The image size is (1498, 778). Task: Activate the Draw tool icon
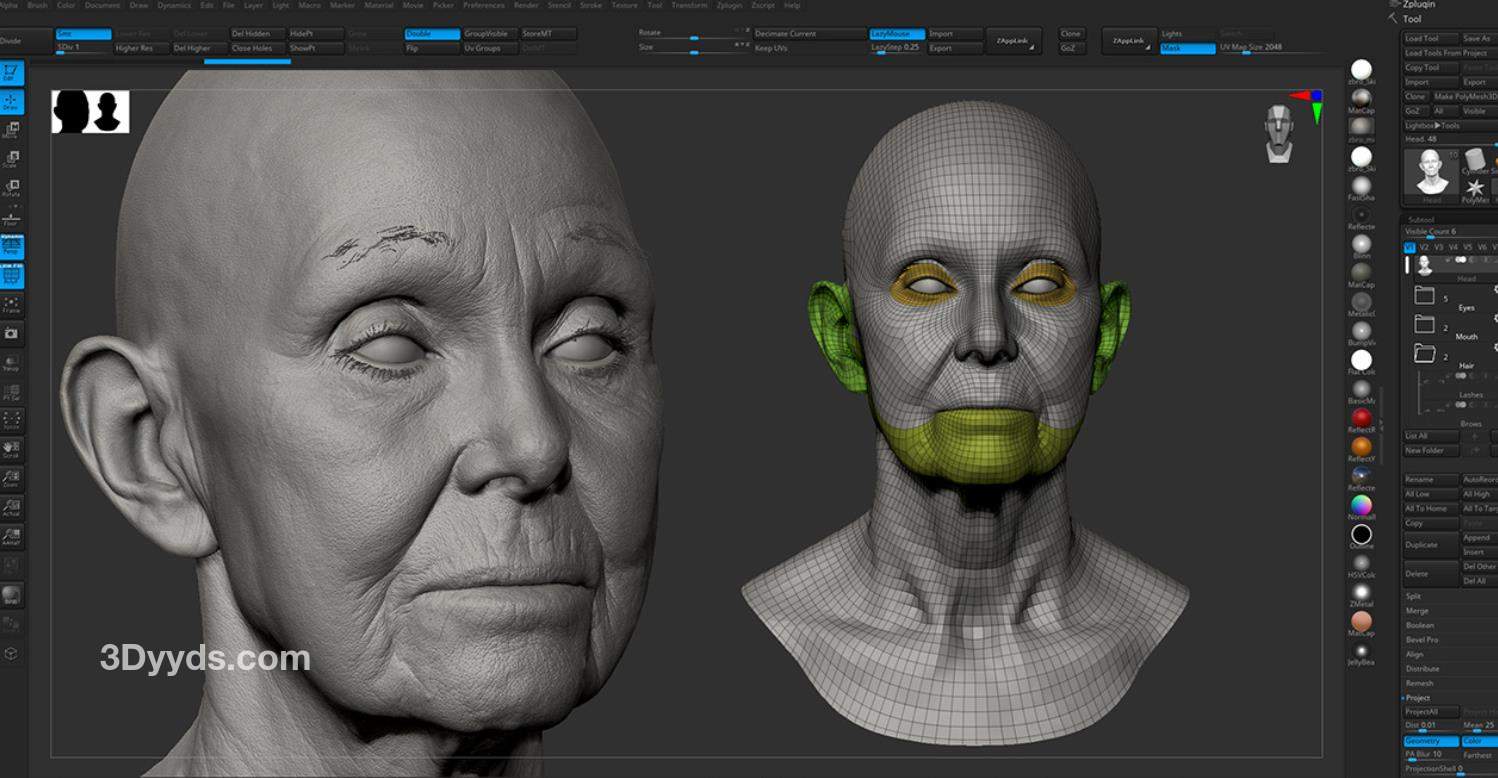pyautogui.click(x=12, y=101)
